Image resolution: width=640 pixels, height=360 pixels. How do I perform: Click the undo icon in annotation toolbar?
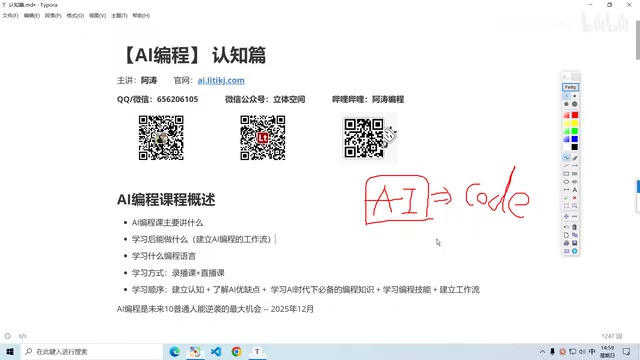(x=566, y=227)
